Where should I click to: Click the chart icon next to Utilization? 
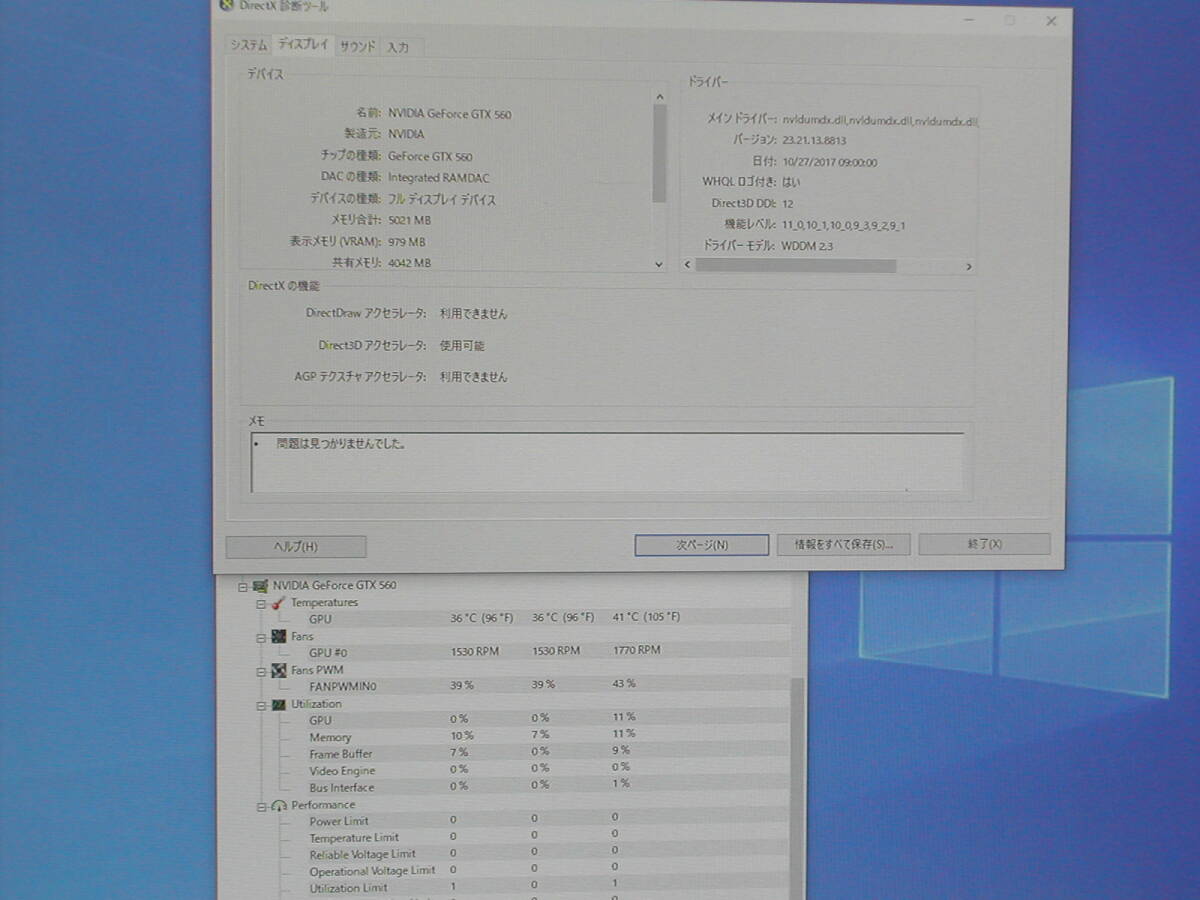(278, 704)
